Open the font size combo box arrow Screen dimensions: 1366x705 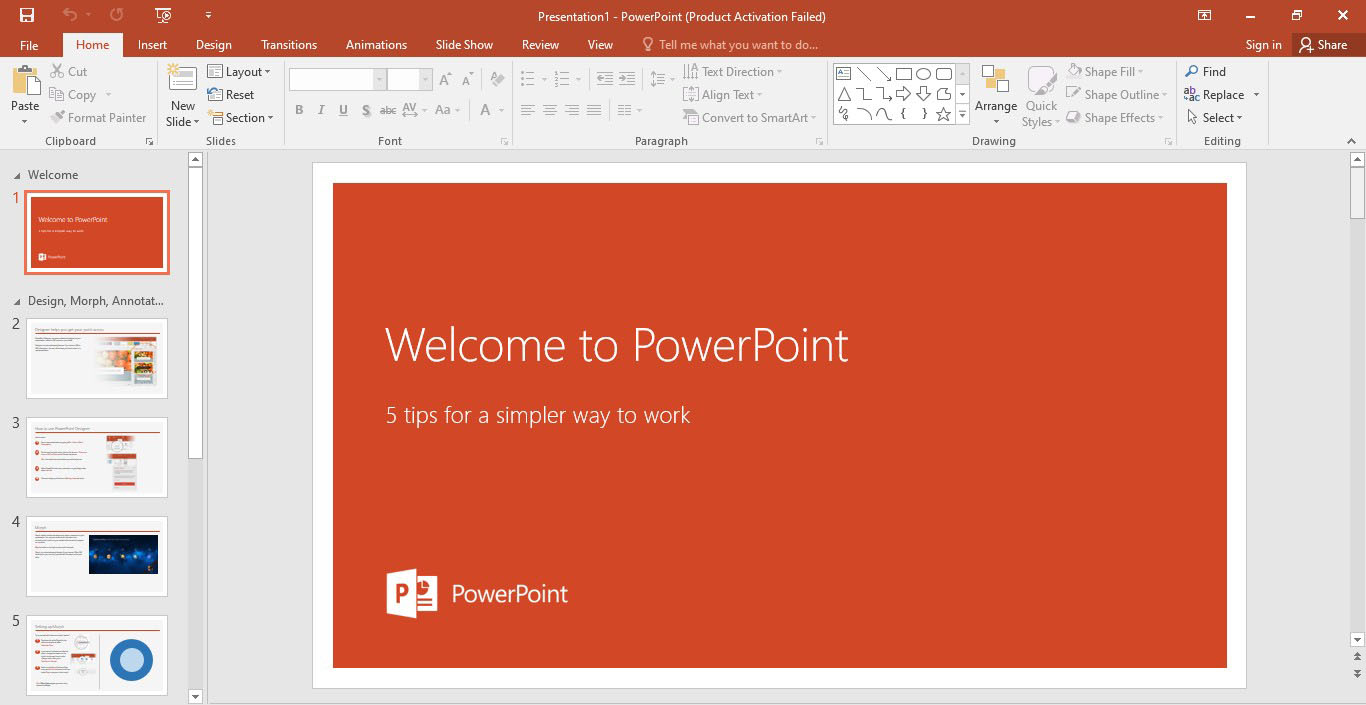click(x=426, y=80)
